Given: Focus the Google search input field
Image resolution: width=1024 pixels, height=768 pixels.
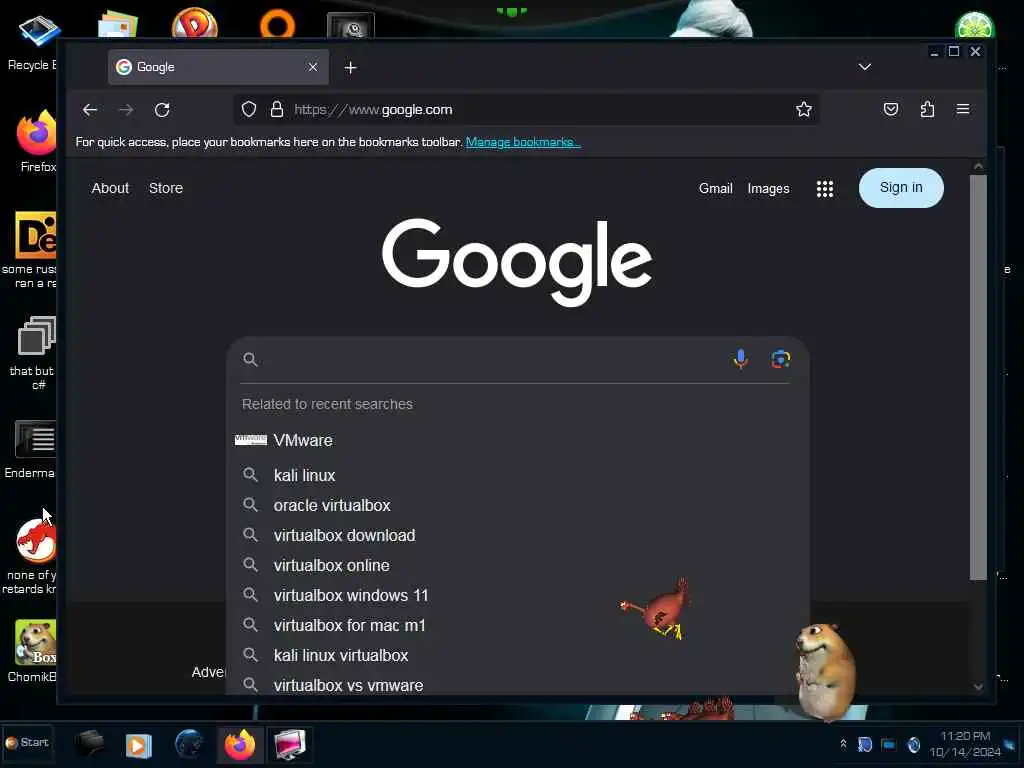Looking at the screenshot, I should coord(493,359).
